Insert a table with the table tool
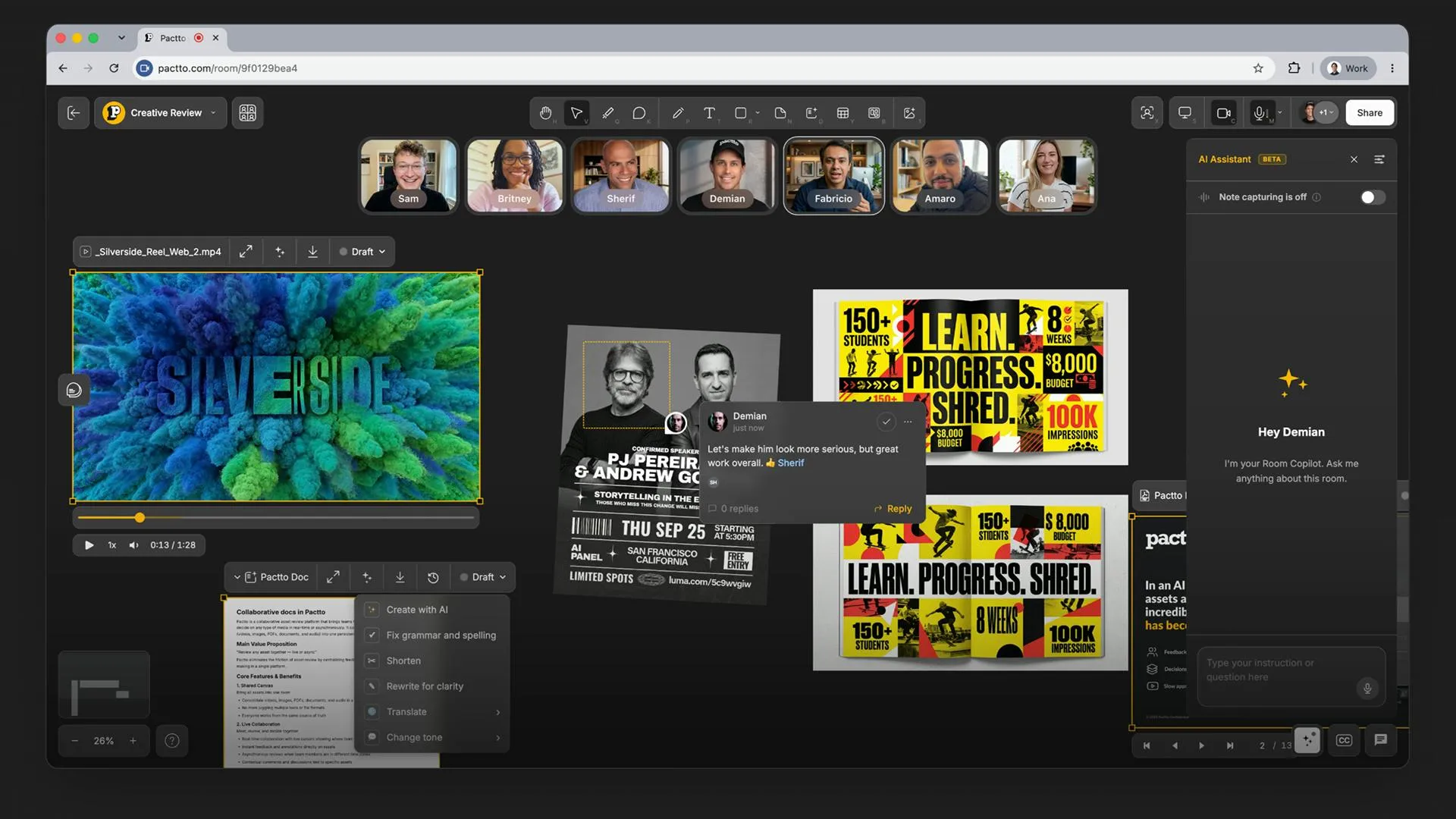The height and width of the screenshot is (819, 1456). click(843, 113)
